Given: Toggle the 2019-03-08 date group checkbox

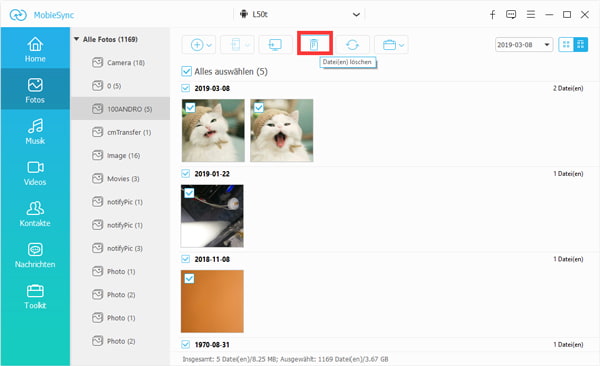Looking at the screenshot, I should 186,88.
